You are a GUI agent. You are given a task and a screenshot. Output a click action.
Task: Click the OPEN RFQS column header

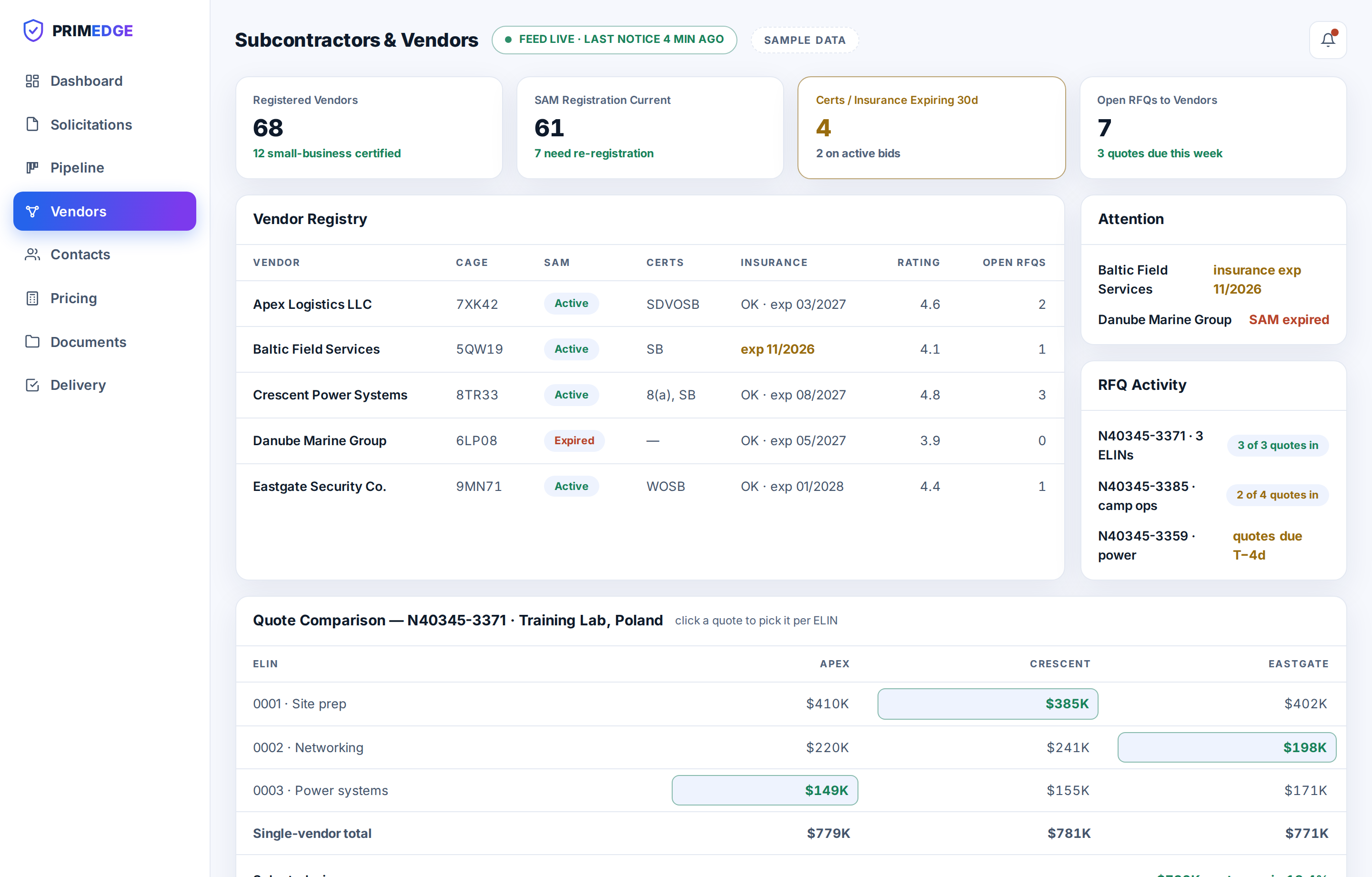coord(1014,262)
